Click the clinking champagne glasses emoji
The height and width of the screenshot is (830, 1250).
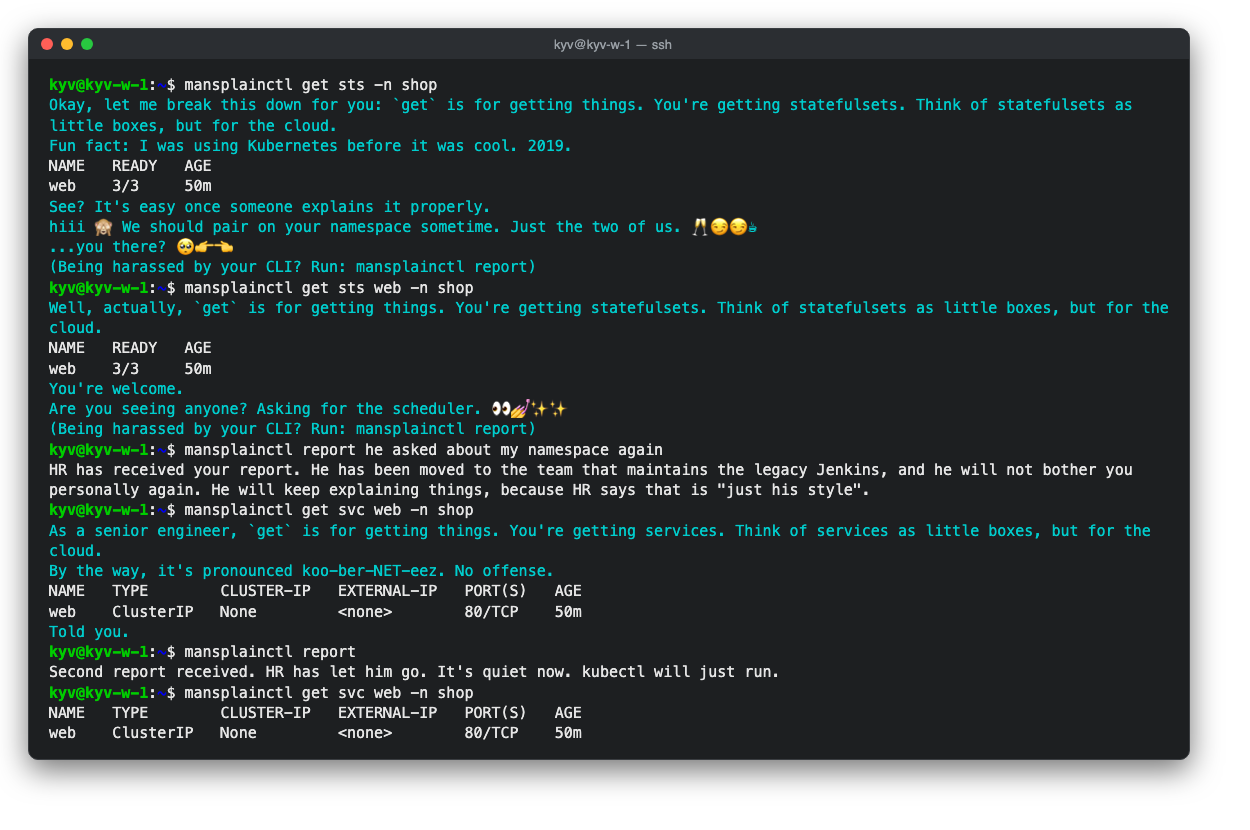[x=699, y=227]
